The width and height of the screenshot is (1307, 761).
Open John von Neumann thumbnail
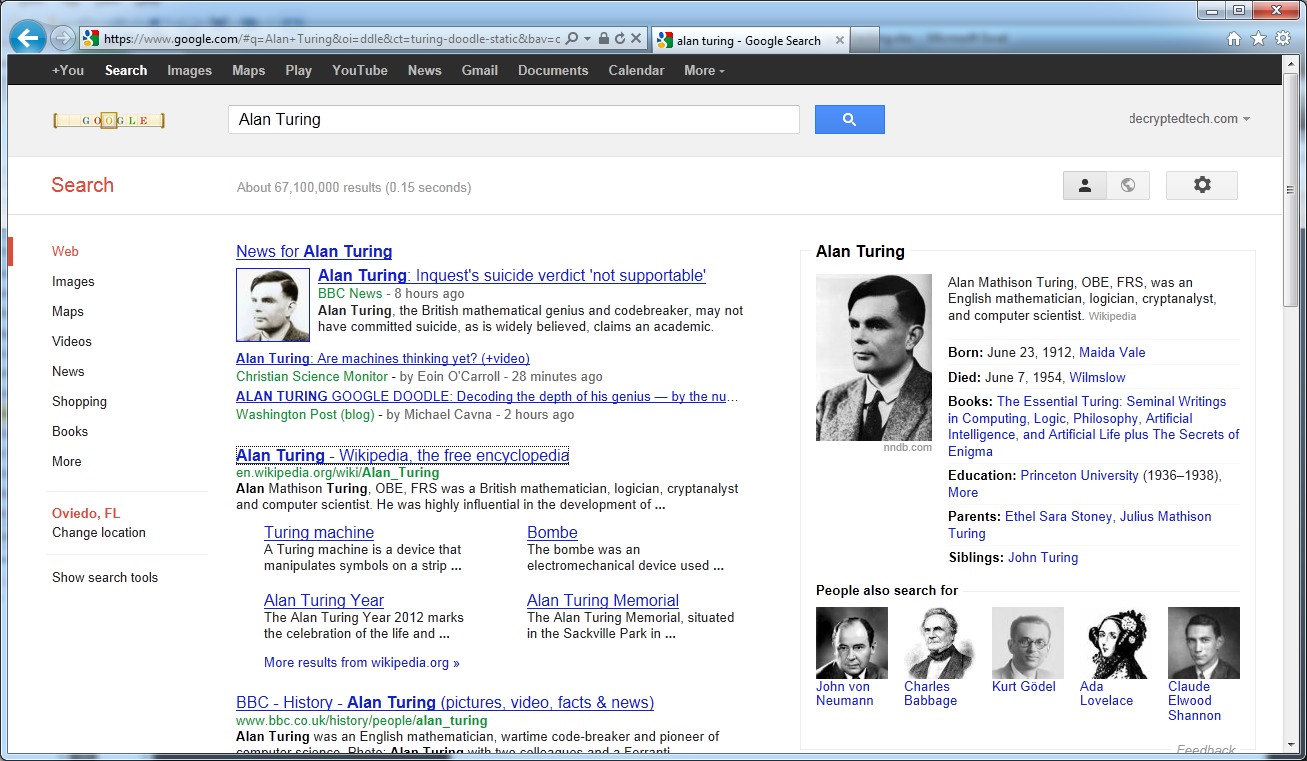852,643
